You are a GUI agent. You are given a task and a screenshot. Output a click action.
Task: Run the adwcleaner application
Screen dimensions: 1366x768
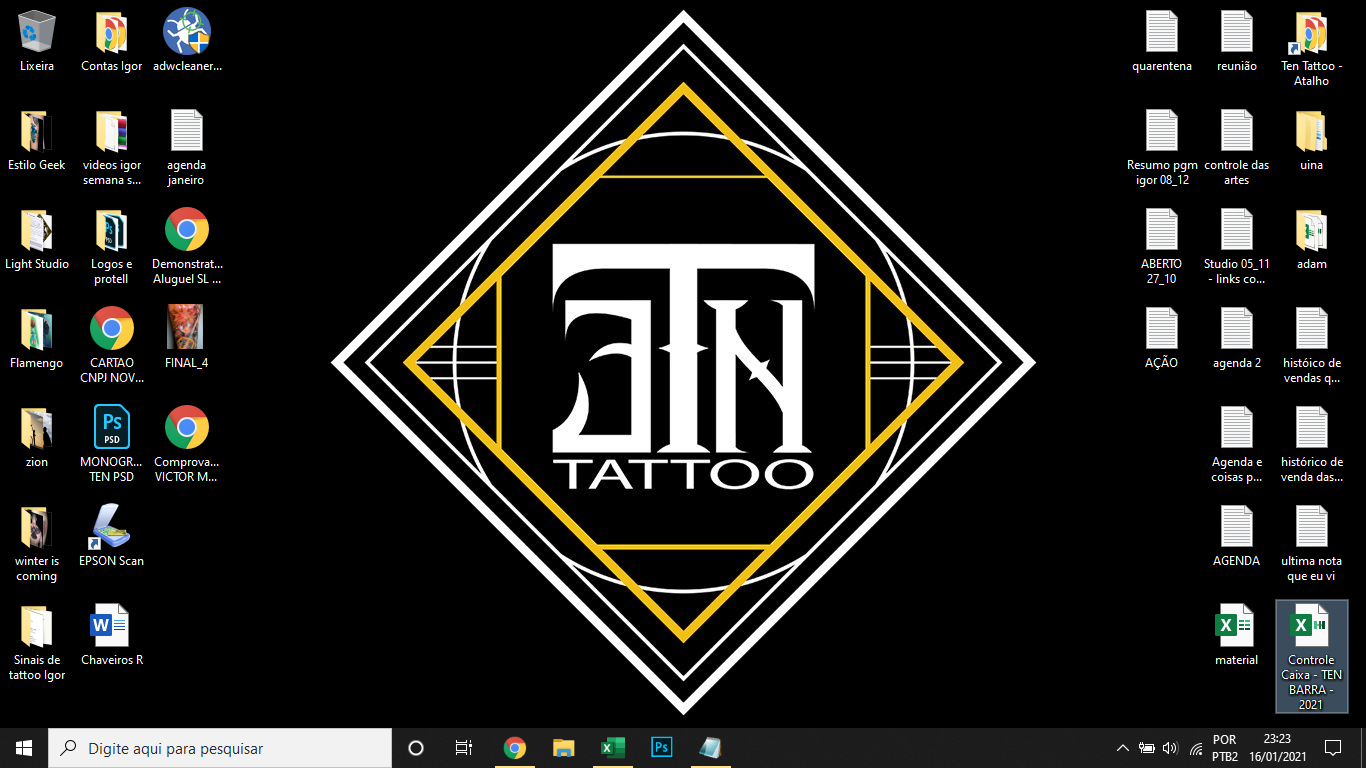point(186,30)
